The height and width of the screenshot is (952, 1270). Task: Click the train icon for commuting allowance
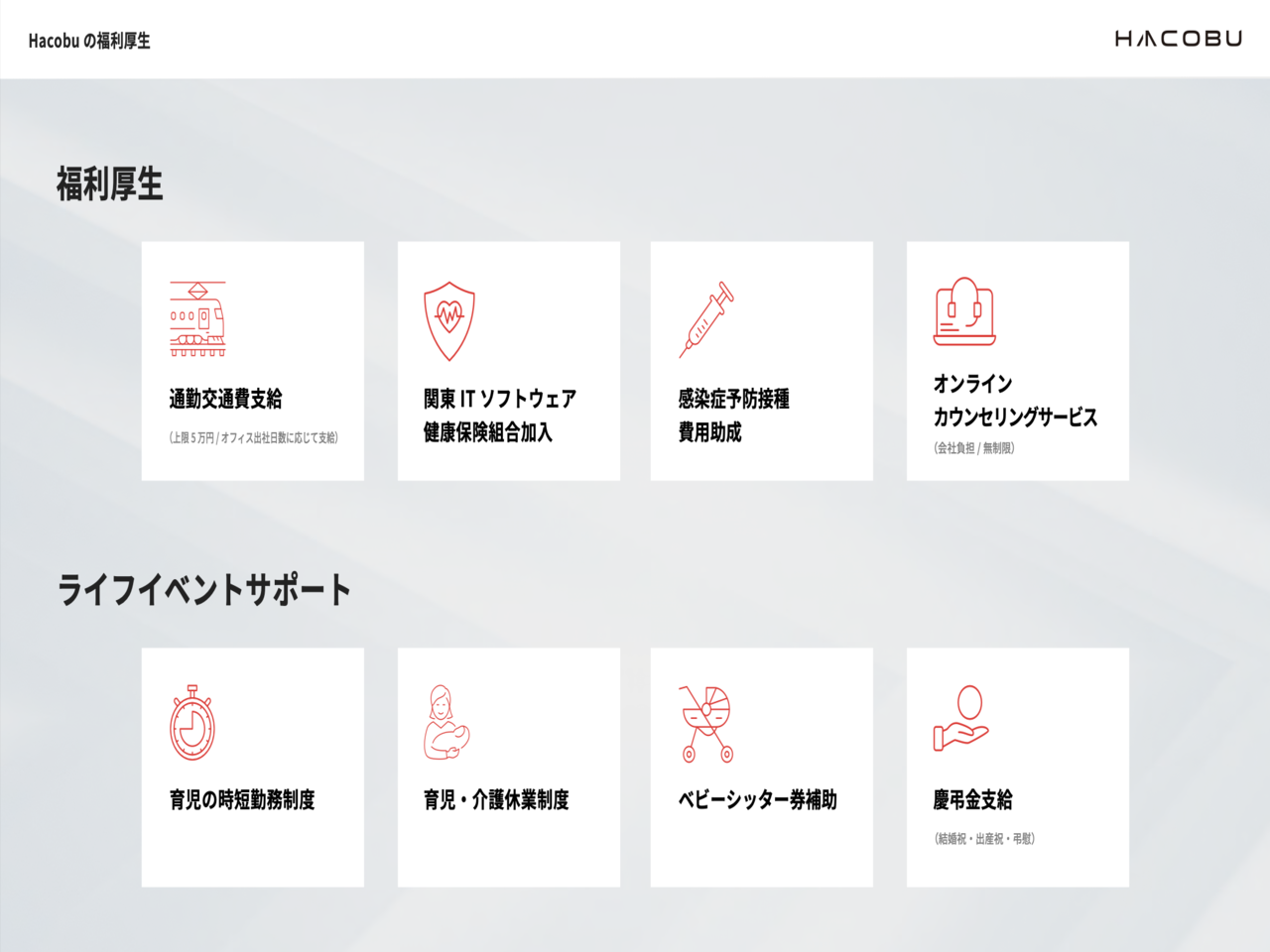pos(197,319)
